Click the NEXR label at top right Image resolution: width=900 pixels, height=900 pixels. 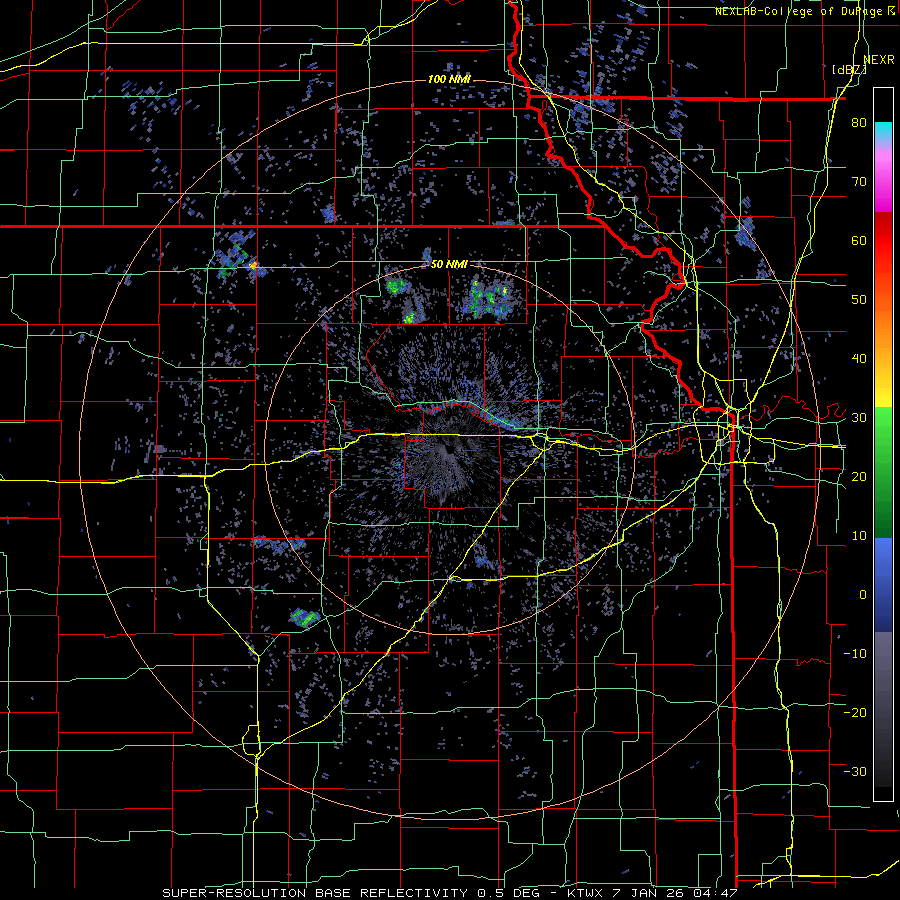pyautogui.click(x=878, y=60)
